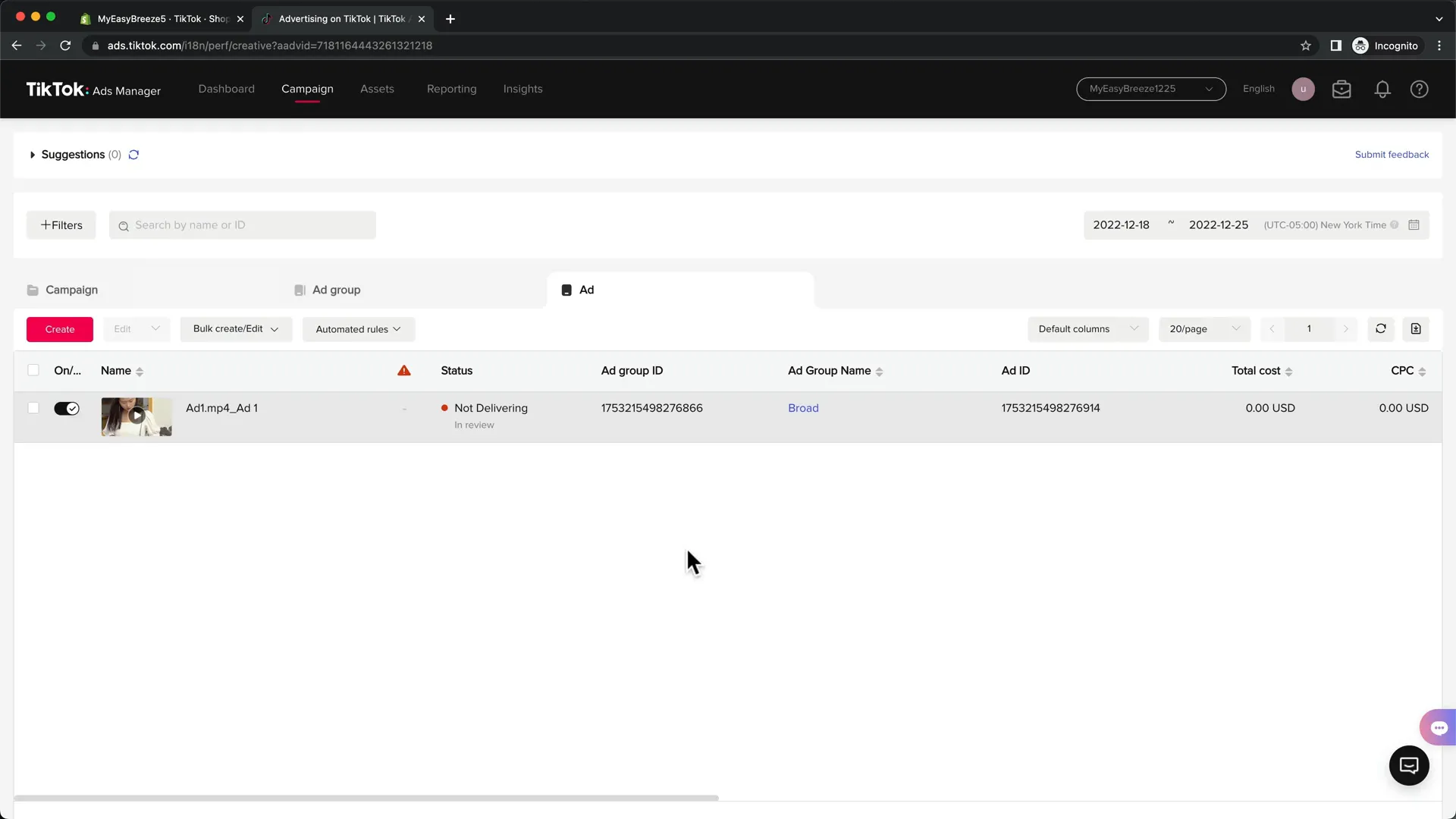1456x819 pixels.
Task: Click the timezone info icon
Action: click(x=1395, y=225)
